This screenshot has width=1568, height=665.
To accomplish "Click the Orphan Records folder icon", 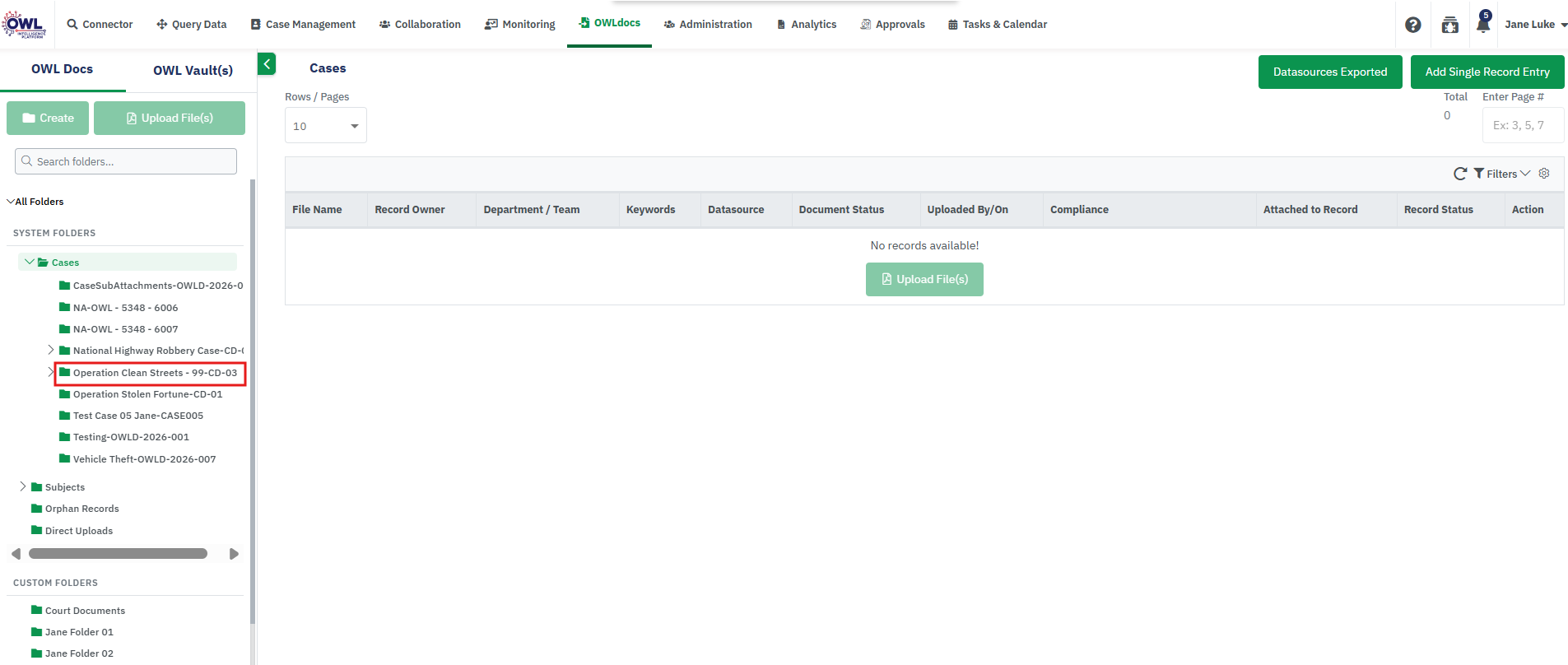I will [36, 509].
